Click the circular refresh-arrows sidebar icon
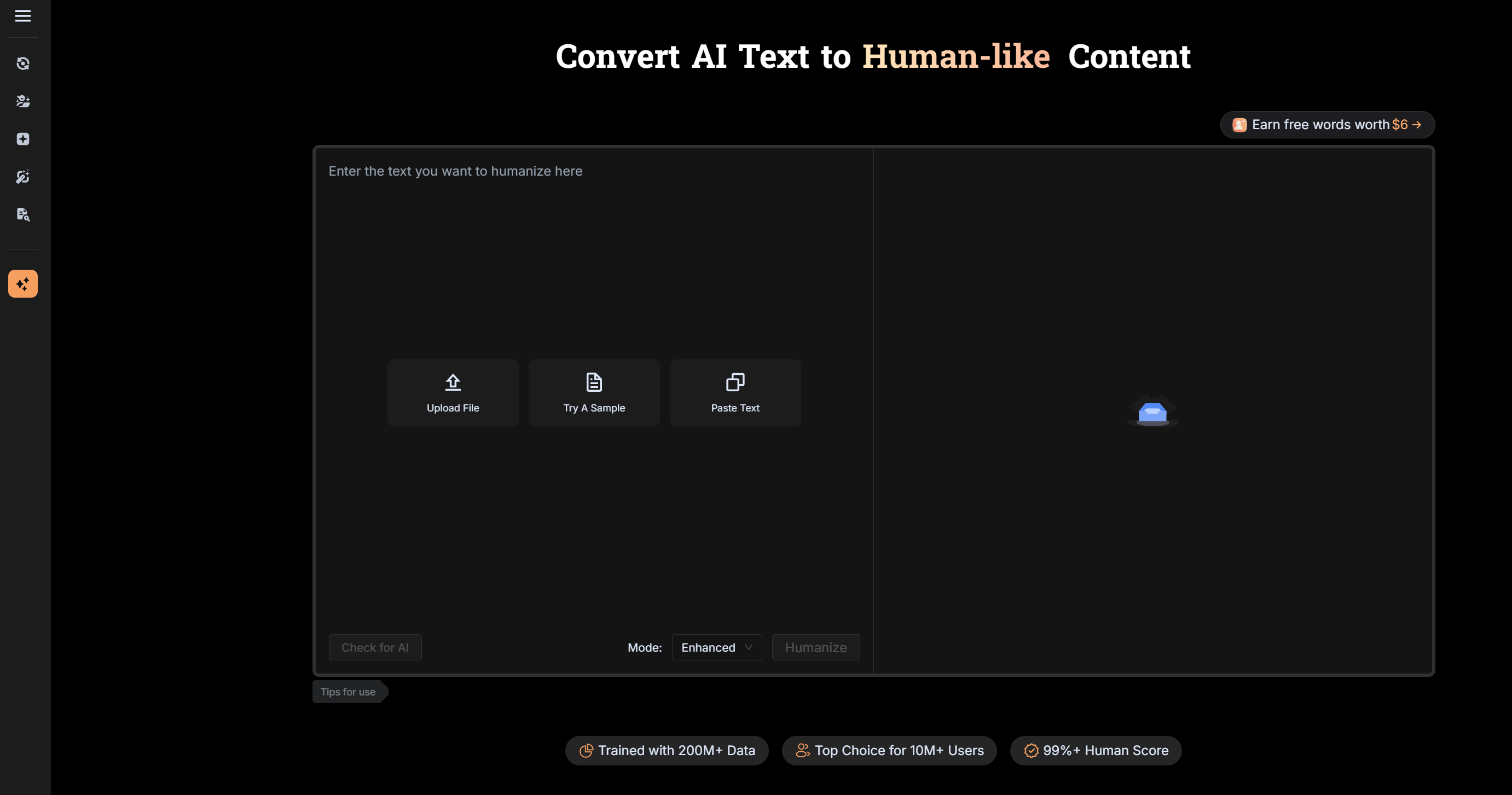 (23, 63)
